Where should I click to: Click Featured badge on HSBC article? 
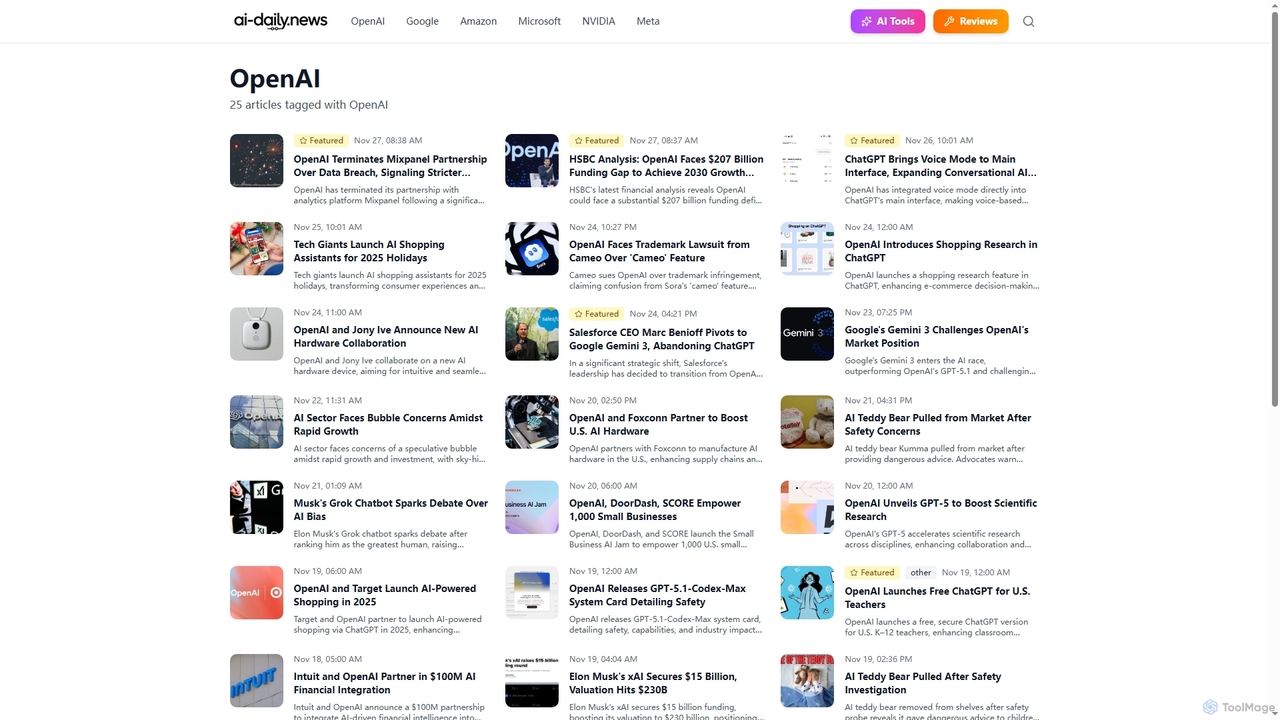[x=597, y=141]
